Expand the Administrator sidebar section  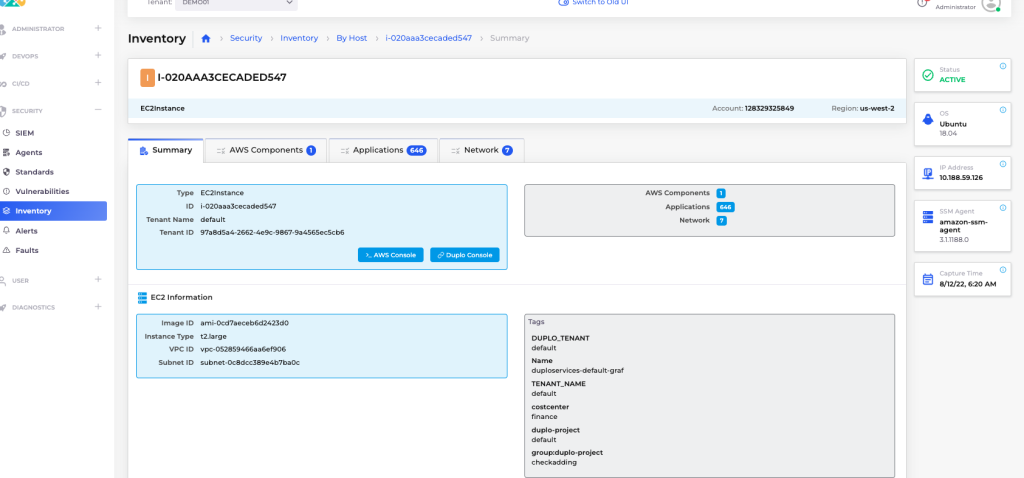click(x=98, y=28)
